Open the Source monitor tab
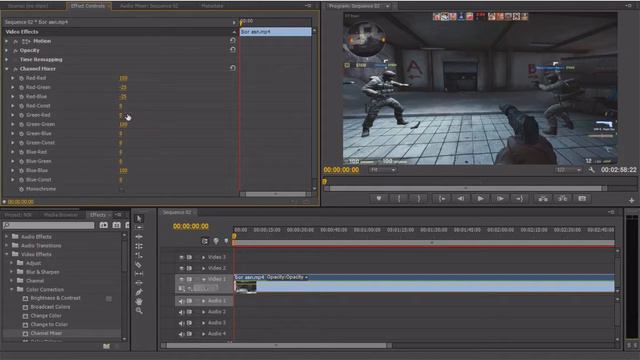Viewport: 640px width, 360px height. [28, 6]
